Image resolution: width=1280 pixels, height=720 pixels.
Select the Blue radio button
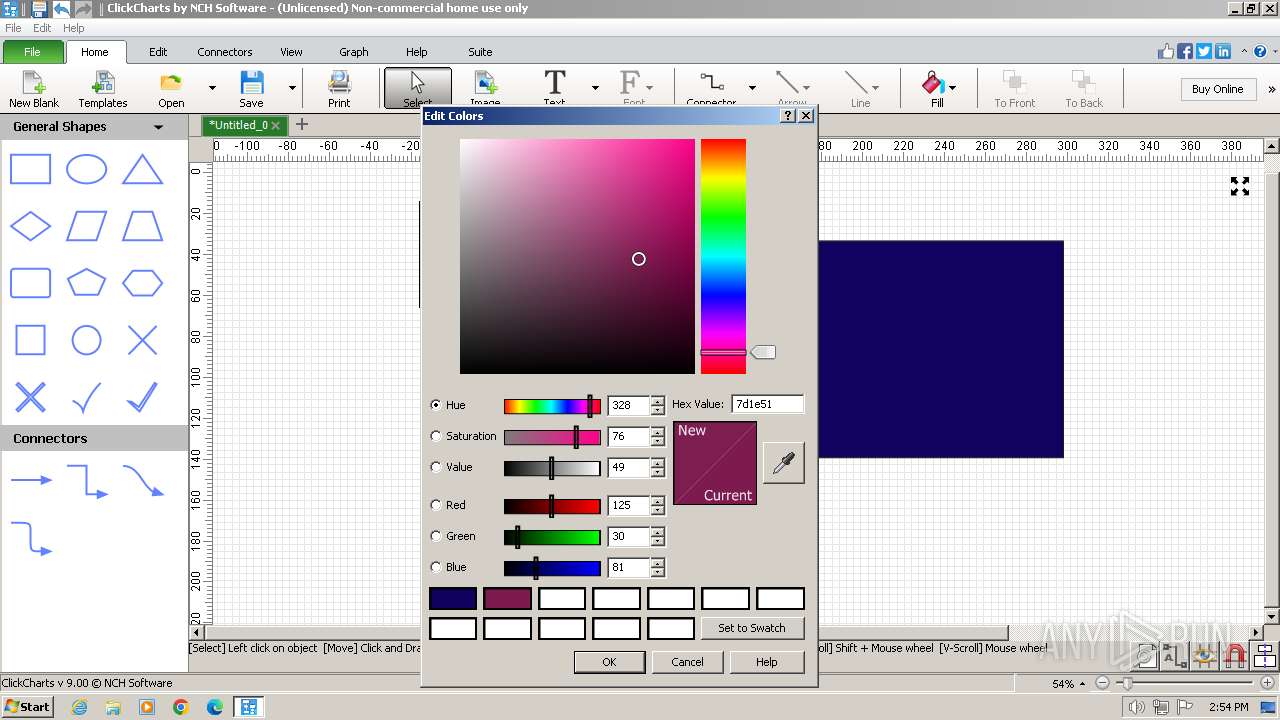coord(436,567)
